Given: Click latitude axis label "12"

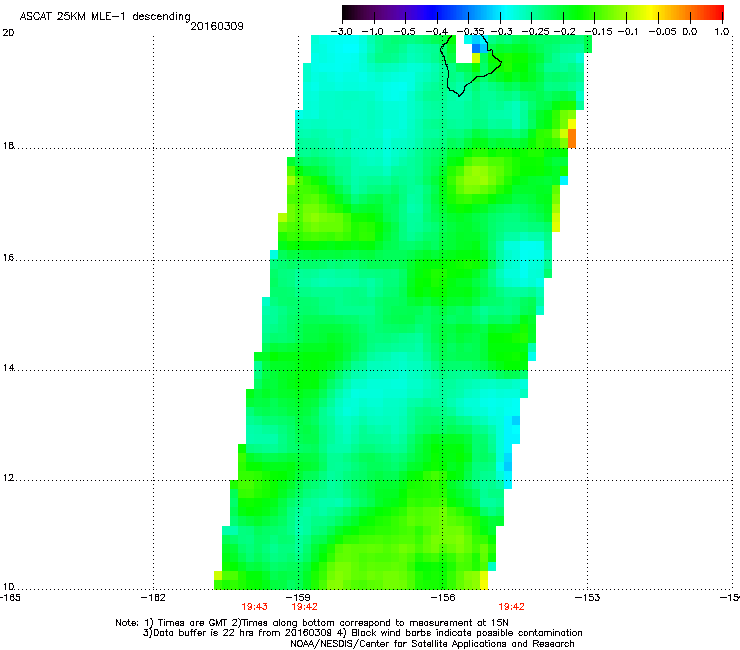Looking at the screenshot, I should [8, 478].
